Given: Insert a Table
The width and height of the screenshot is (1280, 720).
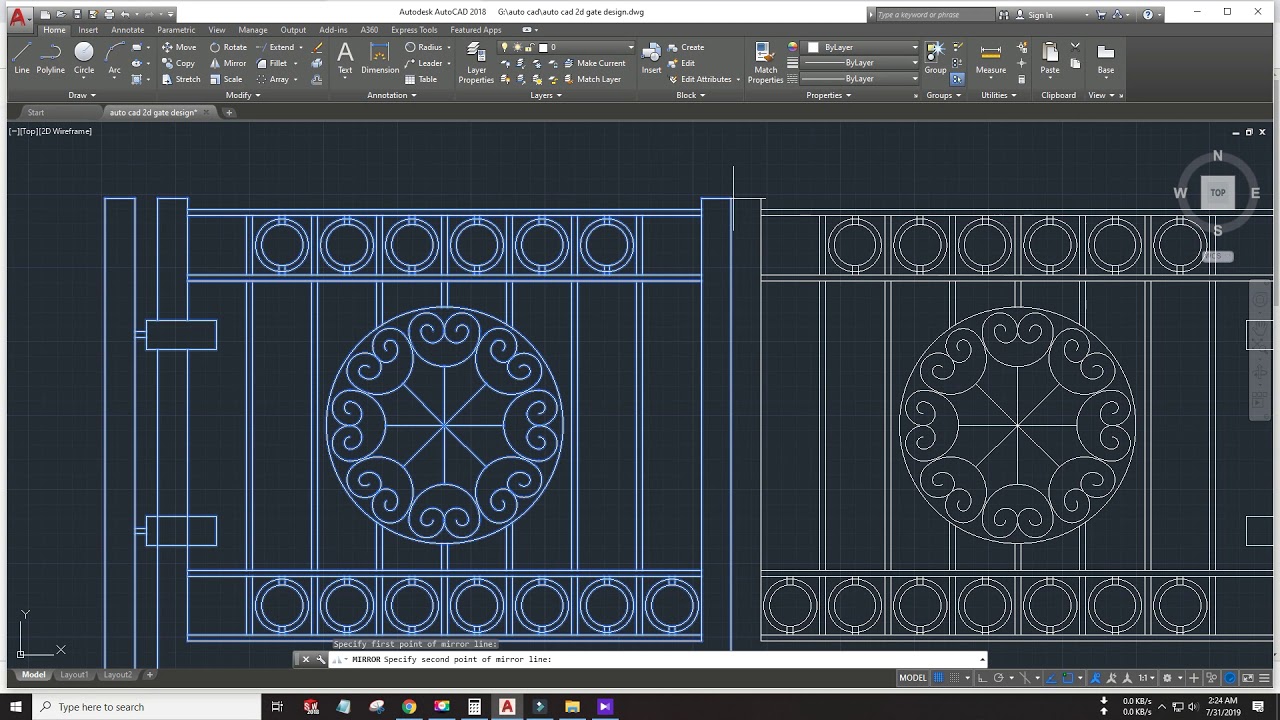Looking at the screenshot, I should [x=421, y=79].
